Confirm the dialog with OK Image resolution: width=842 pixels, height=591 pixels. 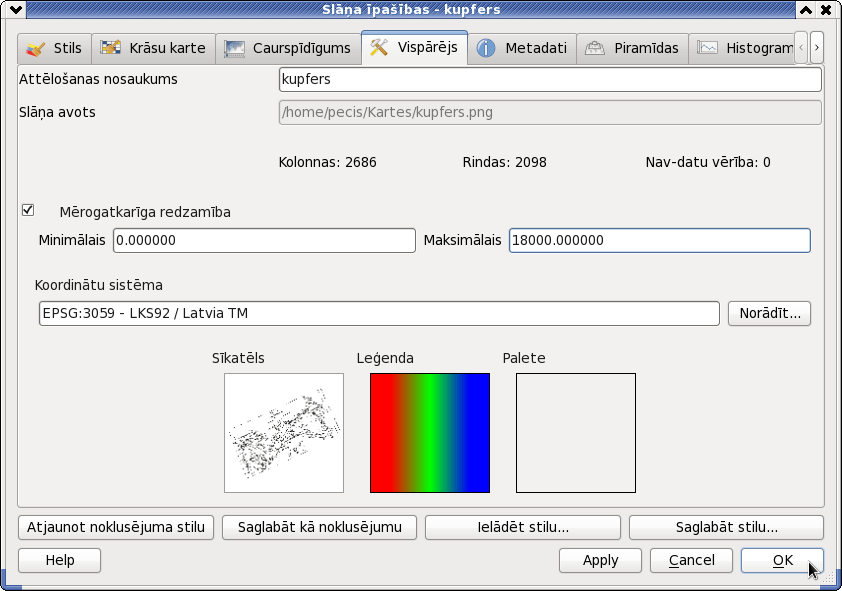(782, 560)
